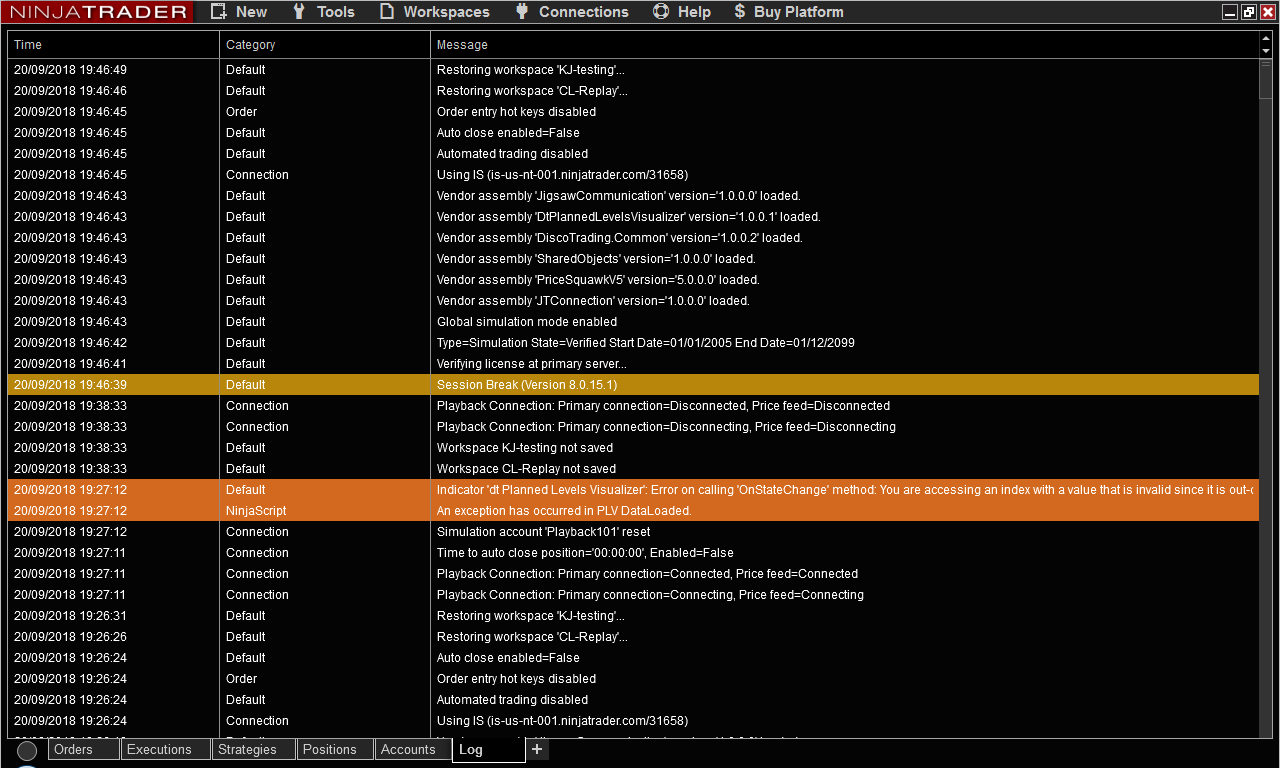Select the 'DiscoTrading.Common' vendor assembly message
The width and height of the screenshot is (1280, 768).
pos(620,238)
